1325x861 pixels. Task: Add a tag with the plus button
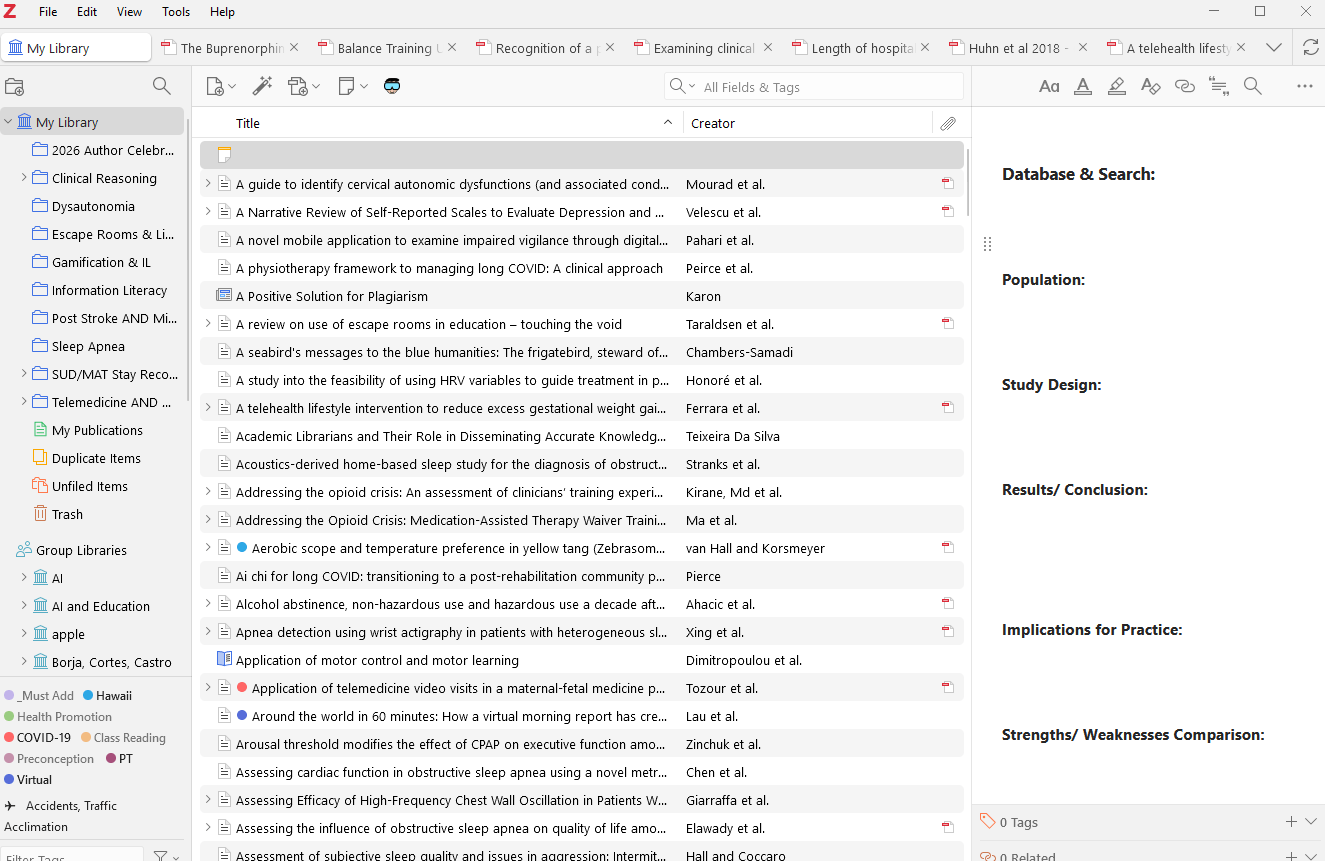click(x=1291, y=821)
